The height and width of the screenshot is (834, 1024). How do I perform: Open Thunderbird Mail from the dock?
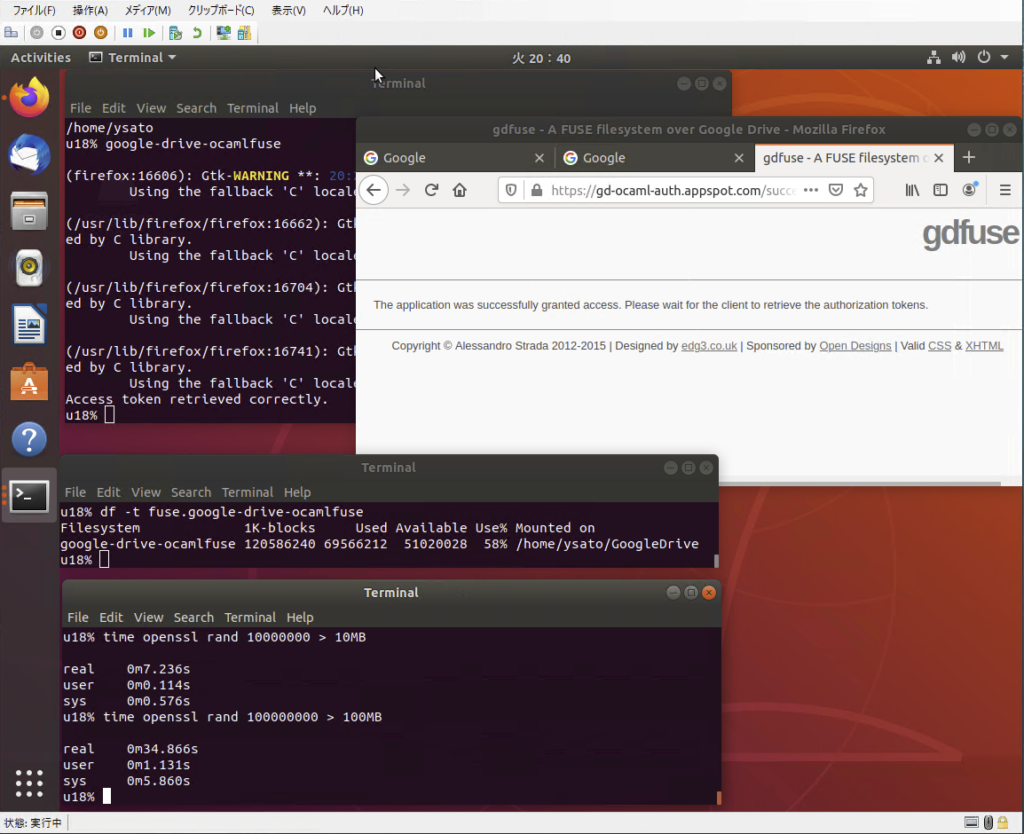pos(30,154)
